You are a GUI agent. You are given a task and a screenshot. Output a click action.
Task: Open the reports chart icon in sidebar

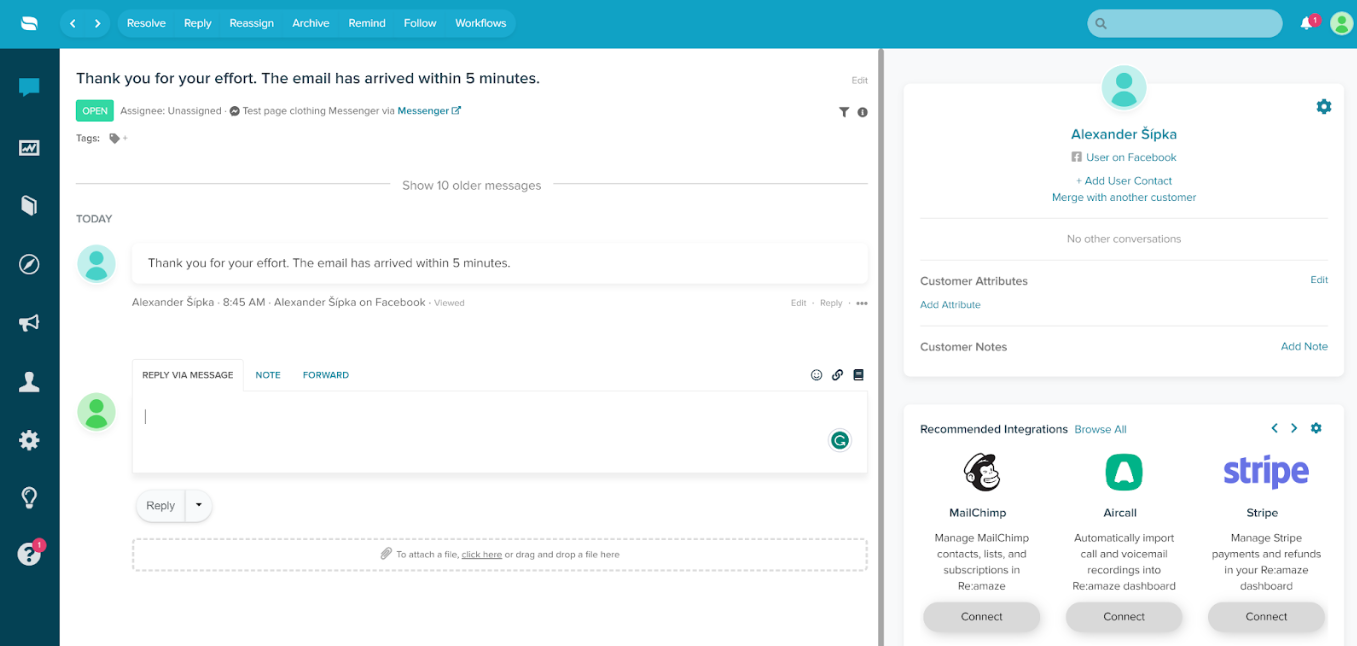pos(29,148)
